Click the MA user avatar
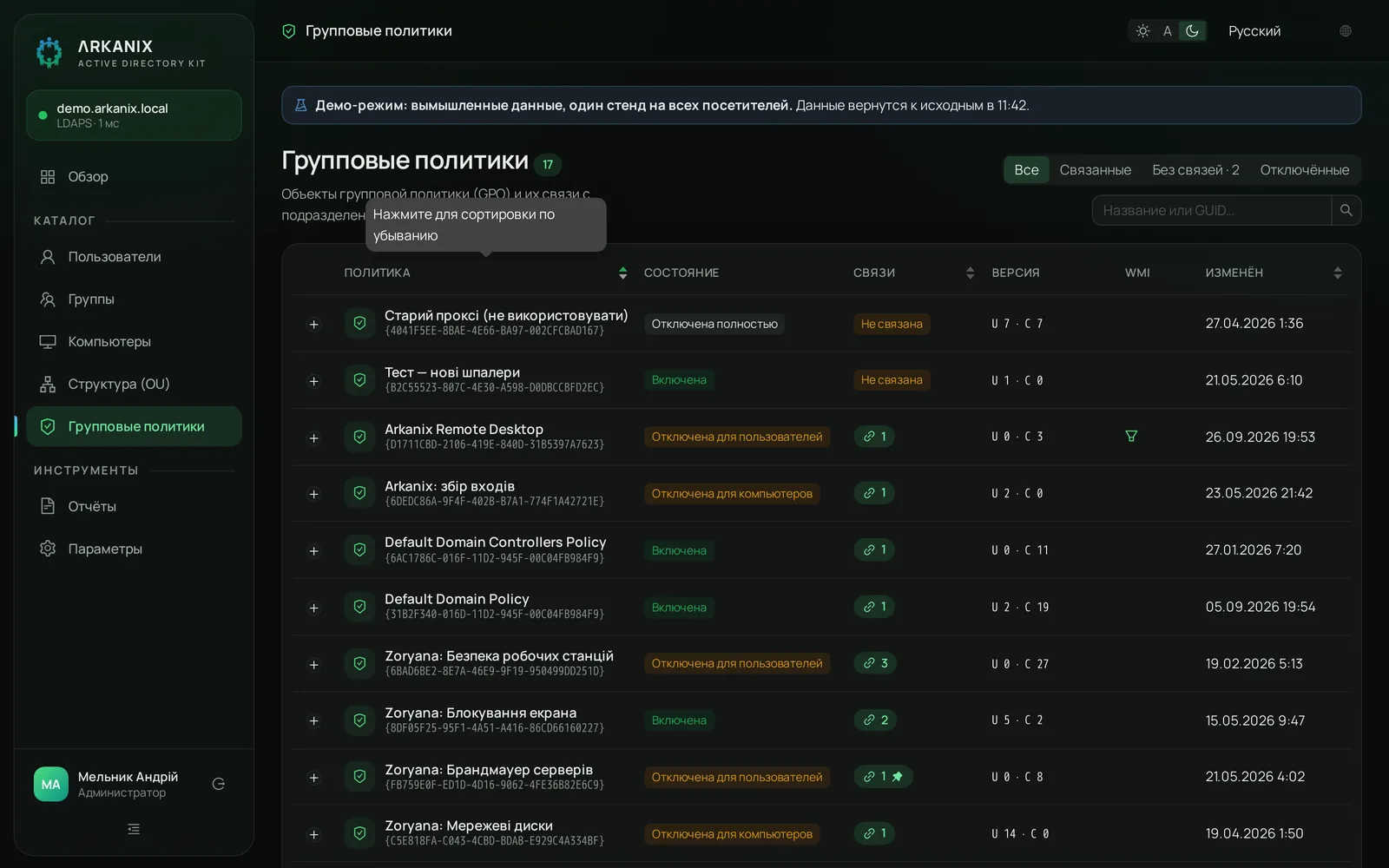The image size is (1389, 868). click(x=51, y=785)
